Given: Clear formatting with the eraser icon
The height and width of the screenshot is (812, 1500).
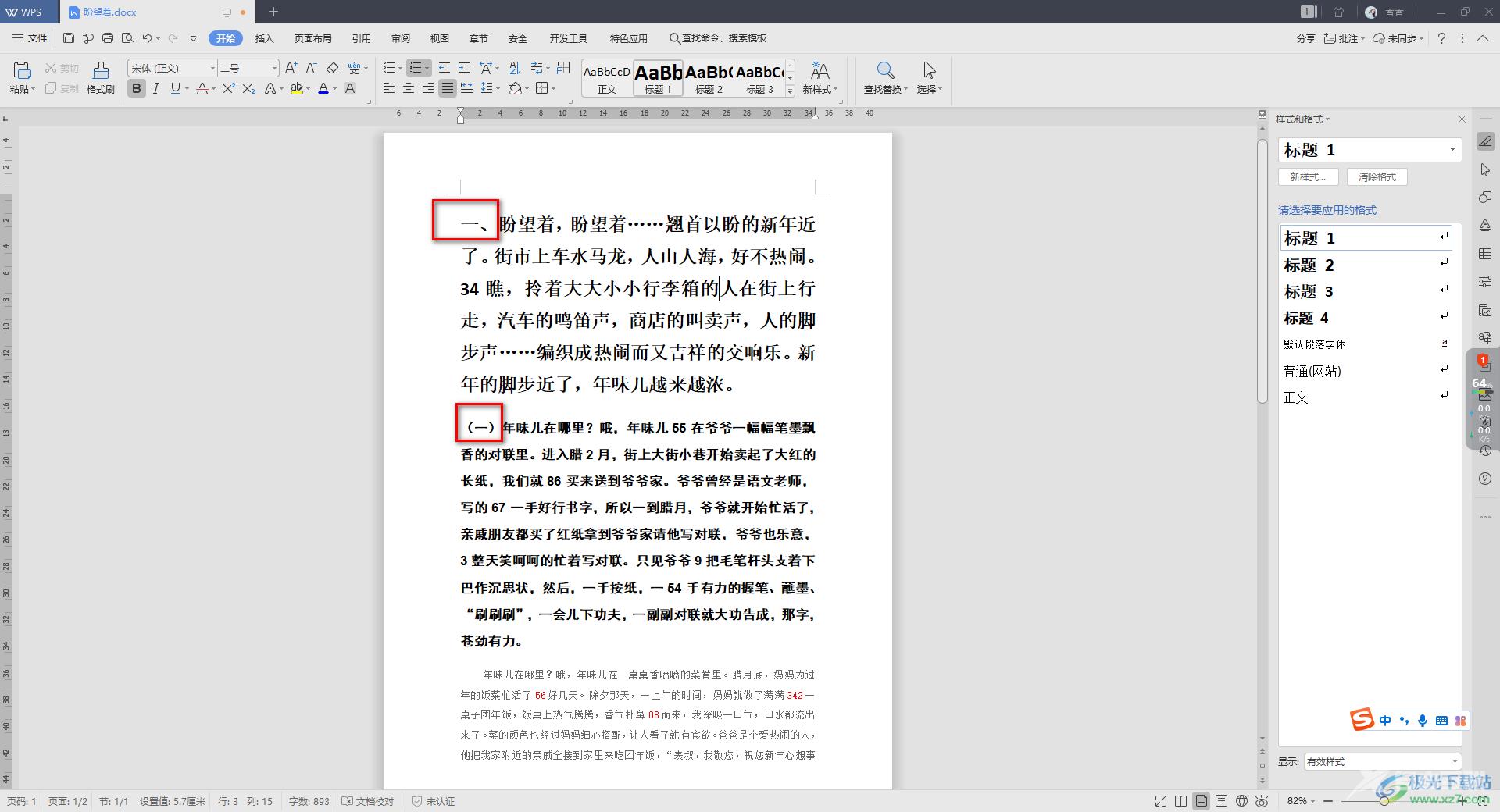Looking at the screenshot, I should [332, 68].
